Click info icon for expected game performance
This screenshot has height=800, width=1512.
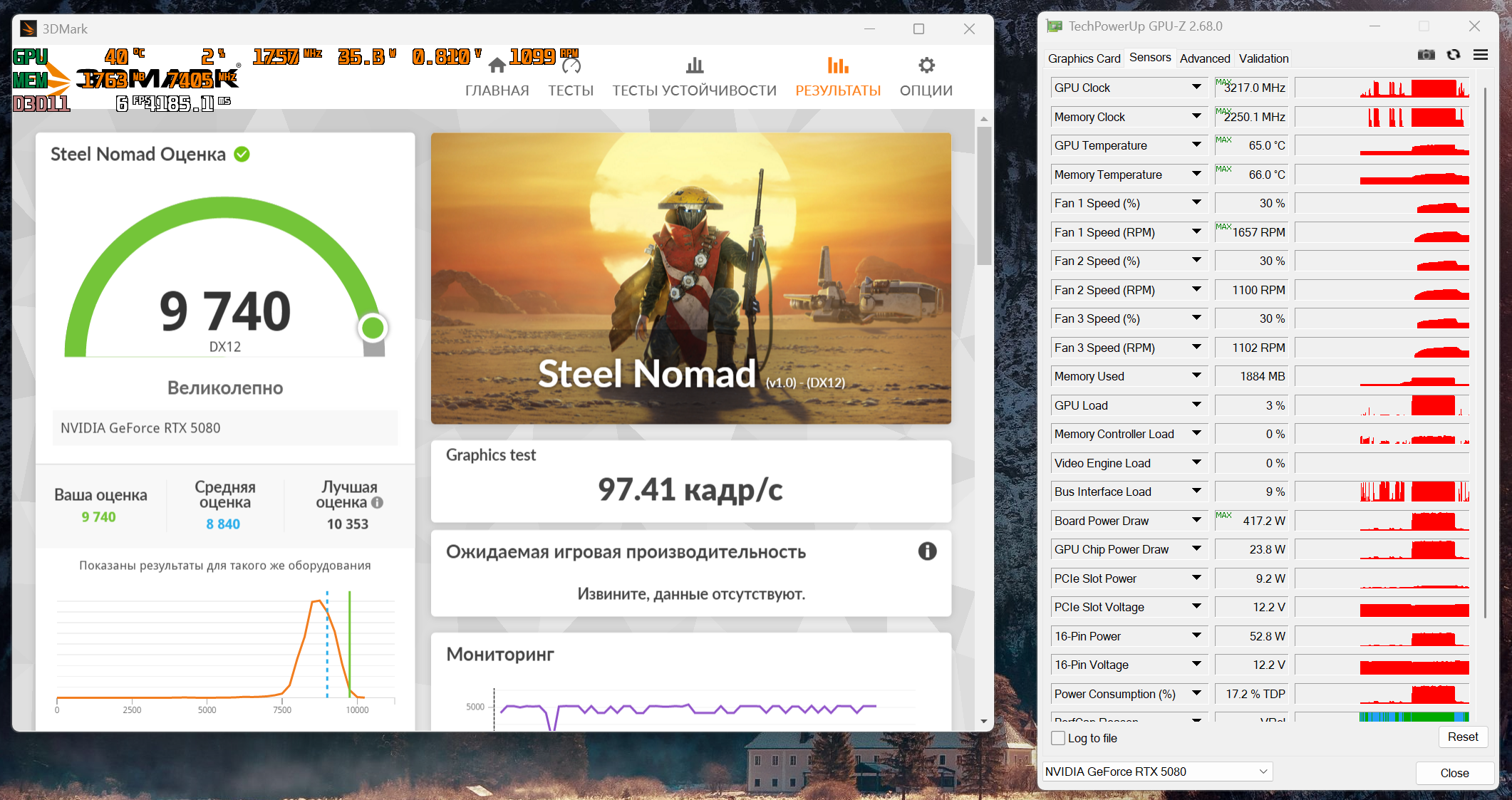point(927,551)
